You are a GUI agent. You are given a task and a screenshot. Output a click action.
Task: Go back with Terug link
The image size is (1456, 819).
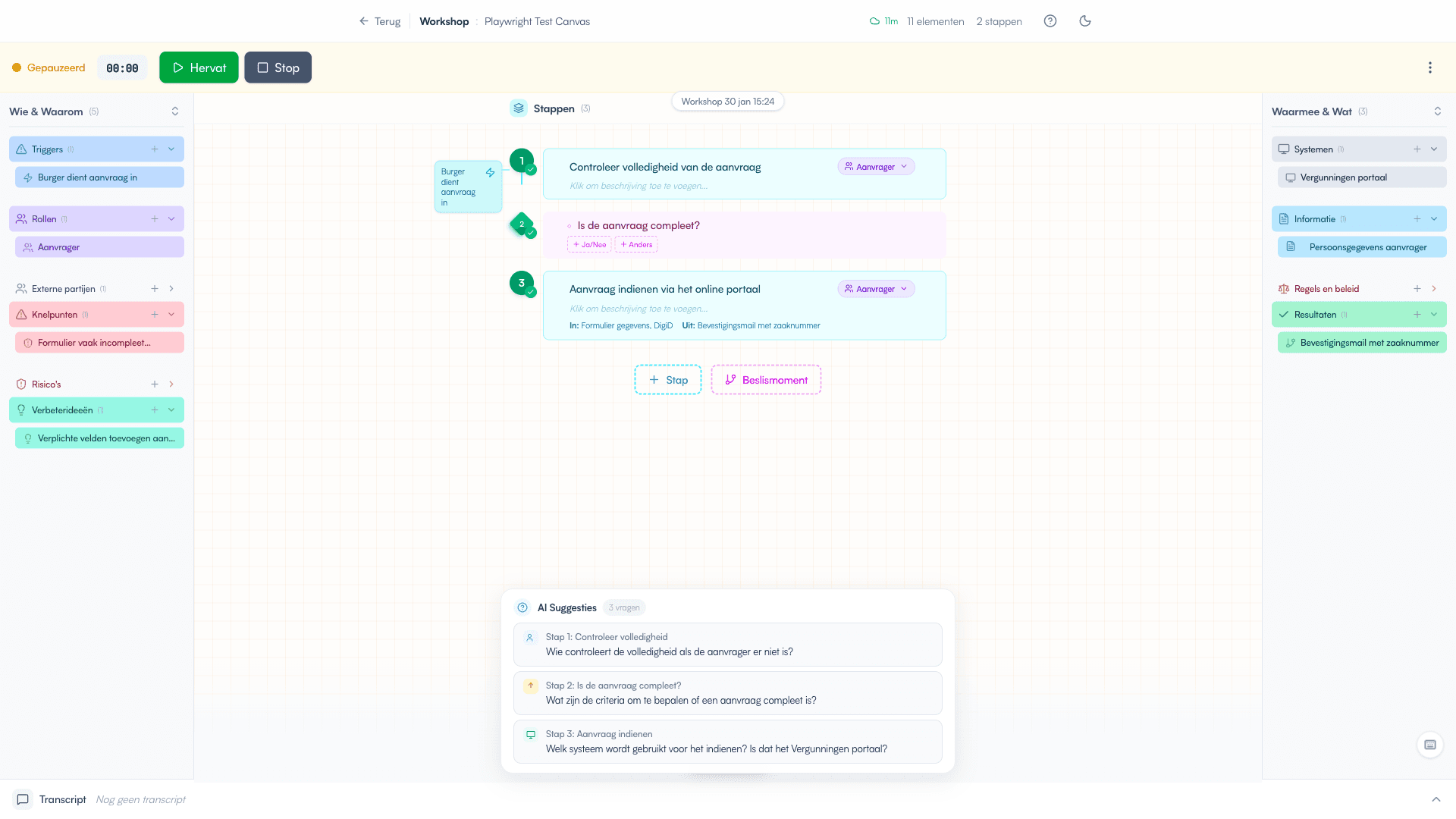point(380,21)
